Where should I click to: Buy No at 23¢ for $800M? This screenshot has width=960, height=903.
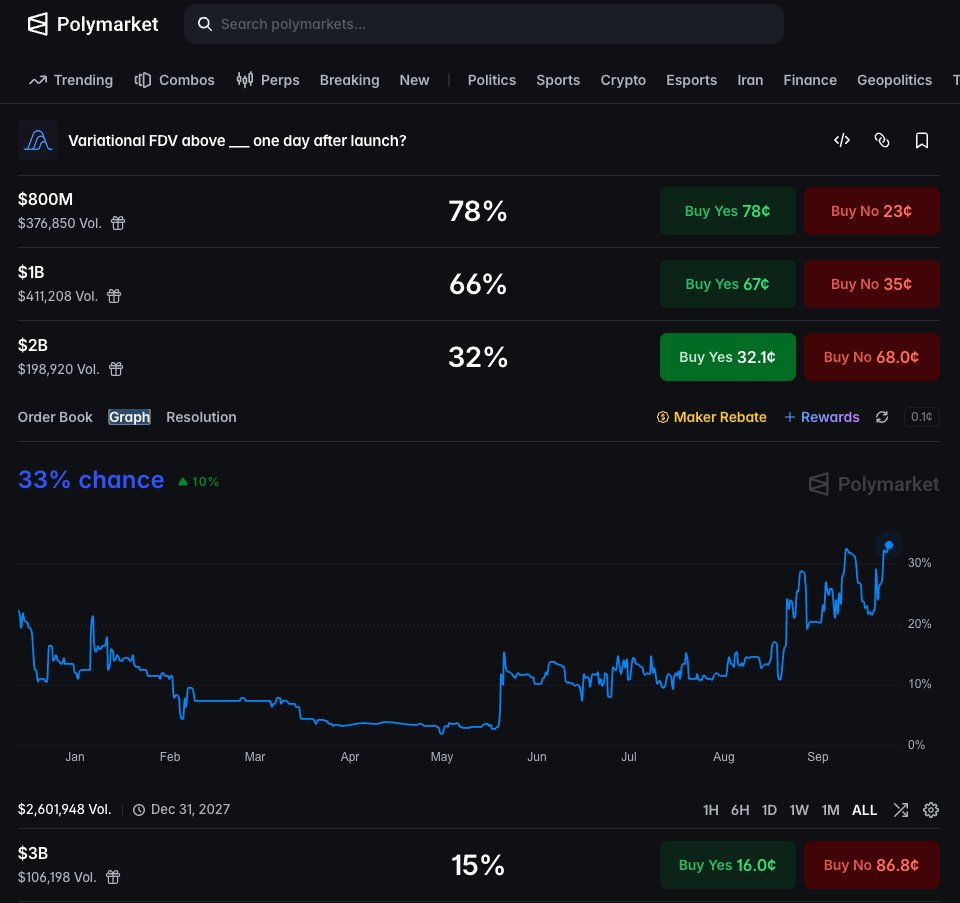point(871,211)
